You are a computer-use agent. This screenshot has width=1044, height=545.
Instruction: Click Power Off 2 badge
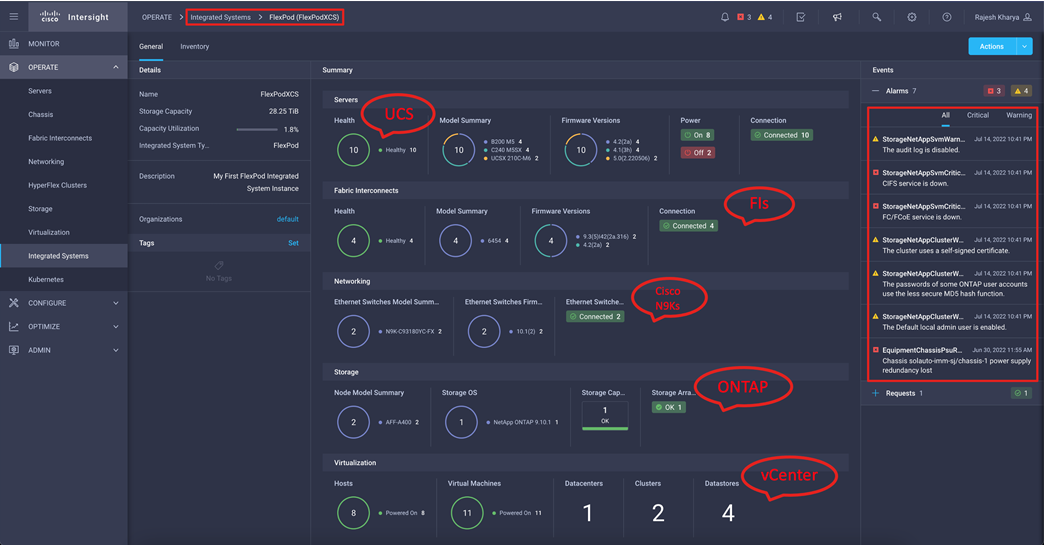pos(697,152)
